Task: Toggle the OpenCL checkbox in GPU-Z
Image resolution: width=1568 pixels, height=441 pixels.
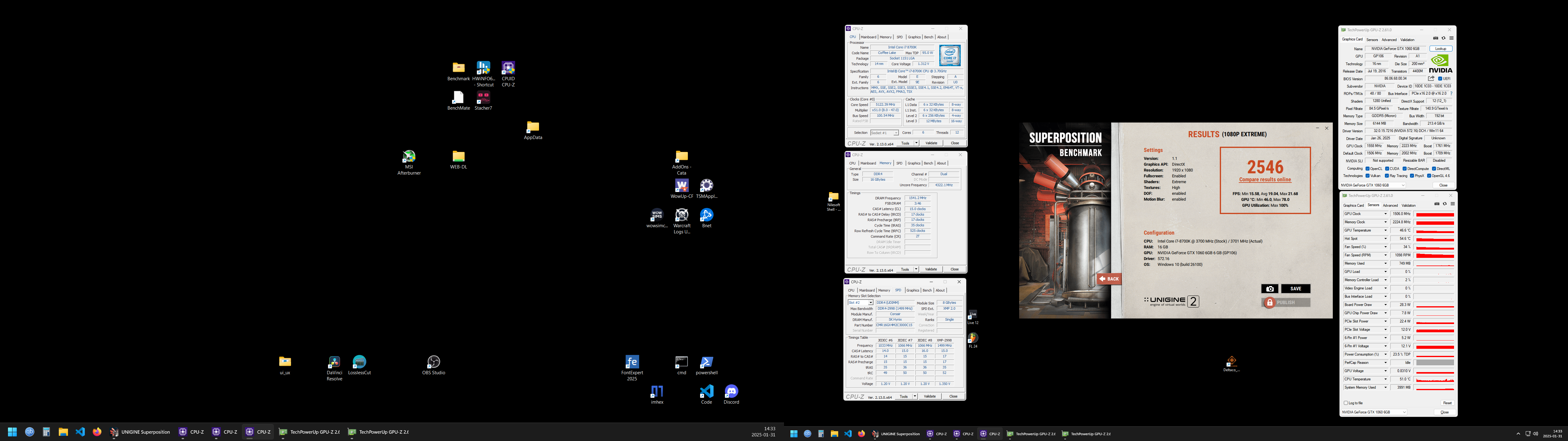Action: click(x=1368, y=169)
